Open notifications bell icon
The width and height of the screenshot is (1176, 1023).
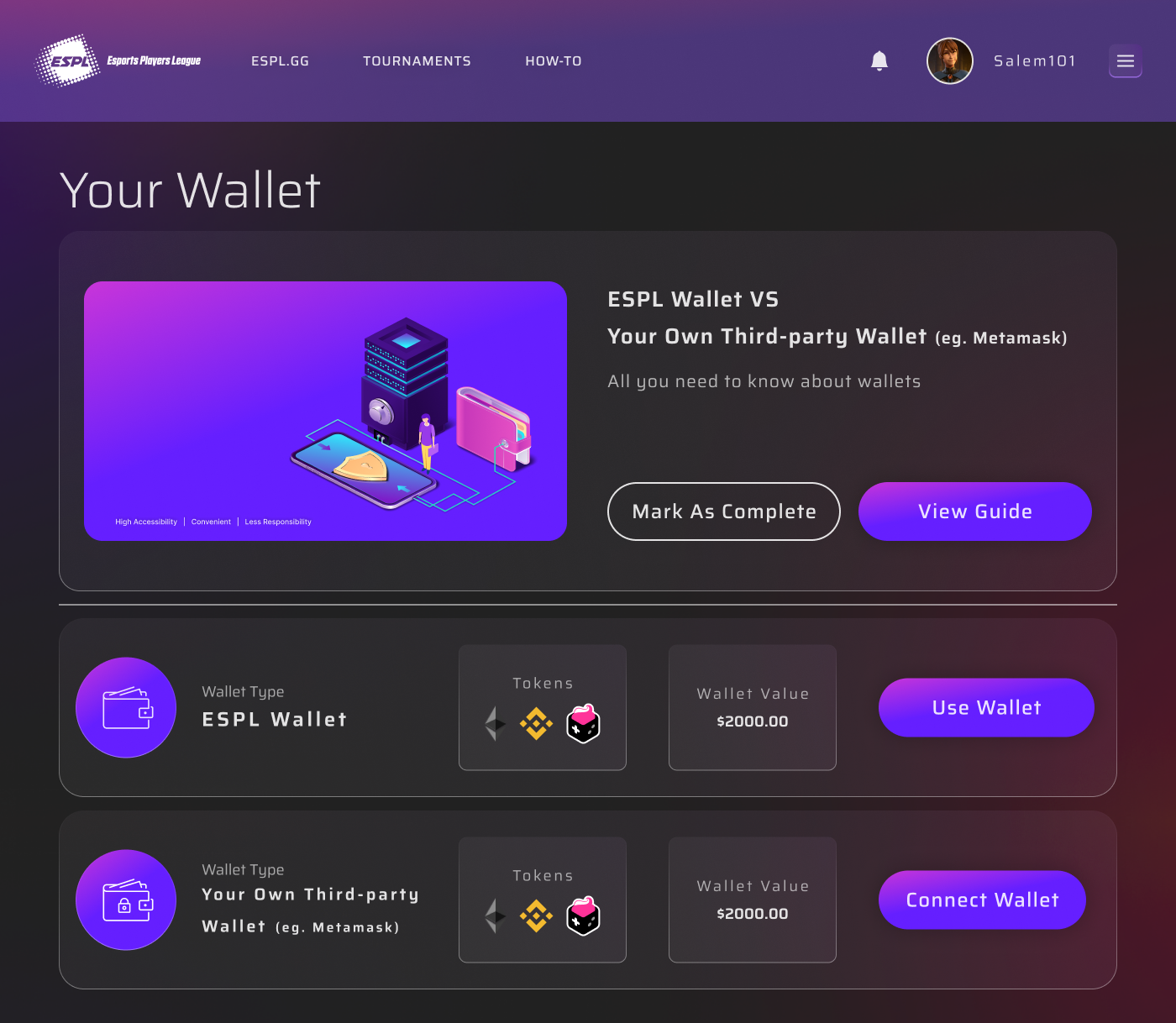[879, 60]
